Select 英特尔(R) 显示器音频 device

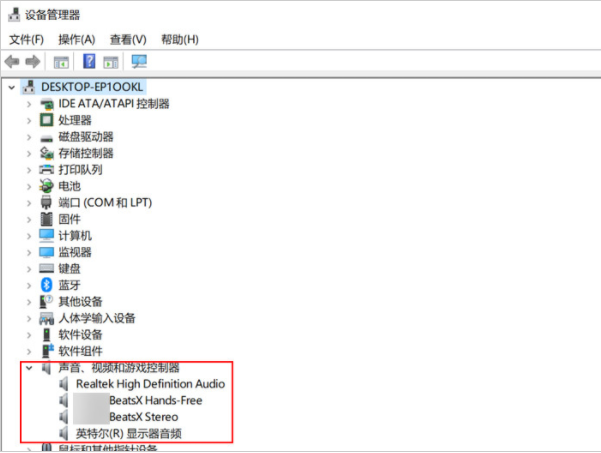[x=128, y=433]
